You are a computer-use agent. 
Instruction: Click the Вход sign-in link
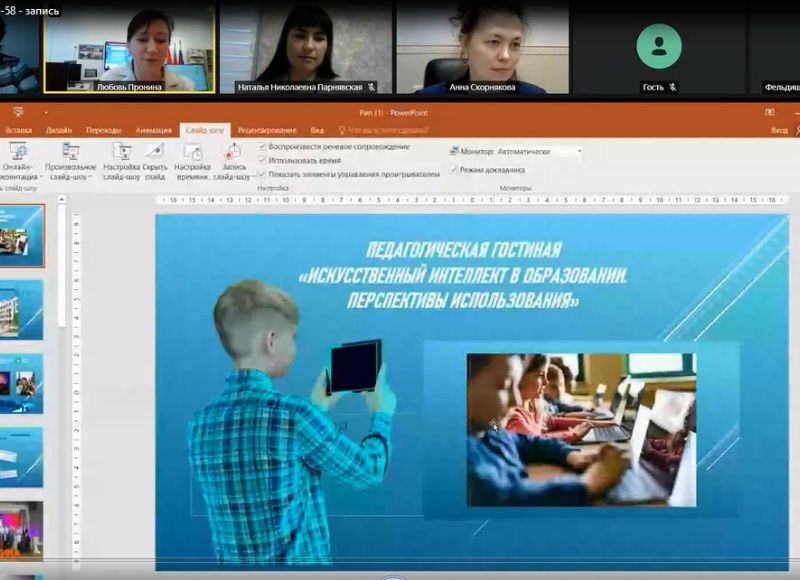point(779,130)
